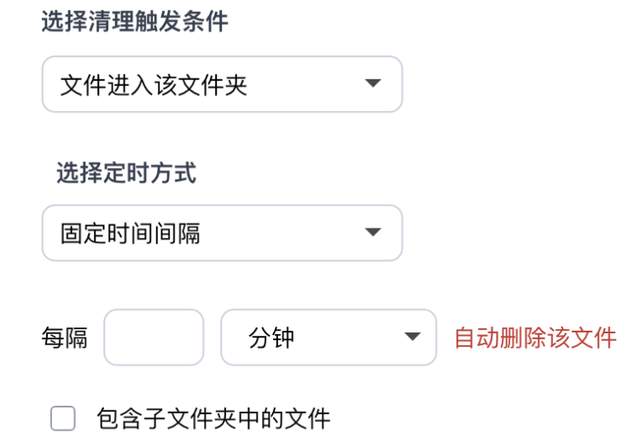Click the arrow beside 分钟
Viewport: 640px width, 445px height.
411,337
